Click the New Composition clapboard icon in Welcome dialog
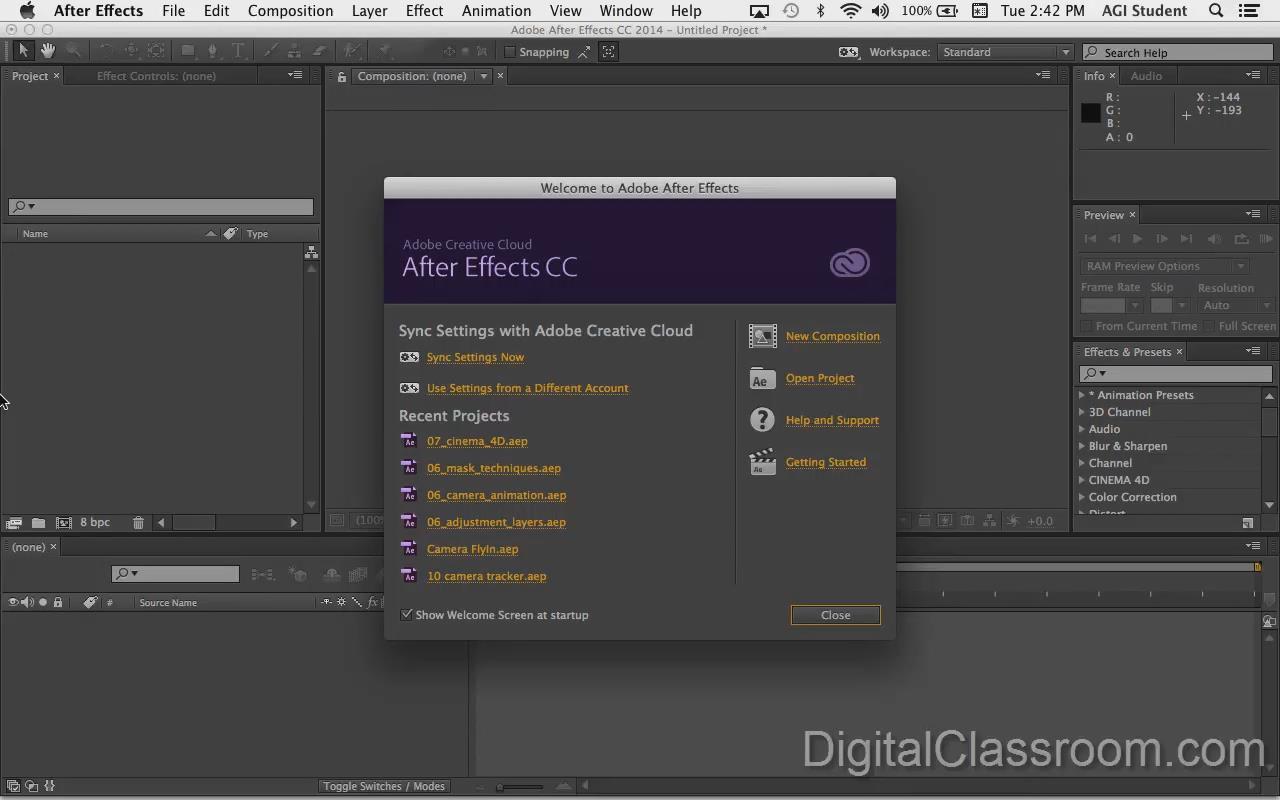The height and width of the screenshot is (800, 1280). tap(762, 336)
